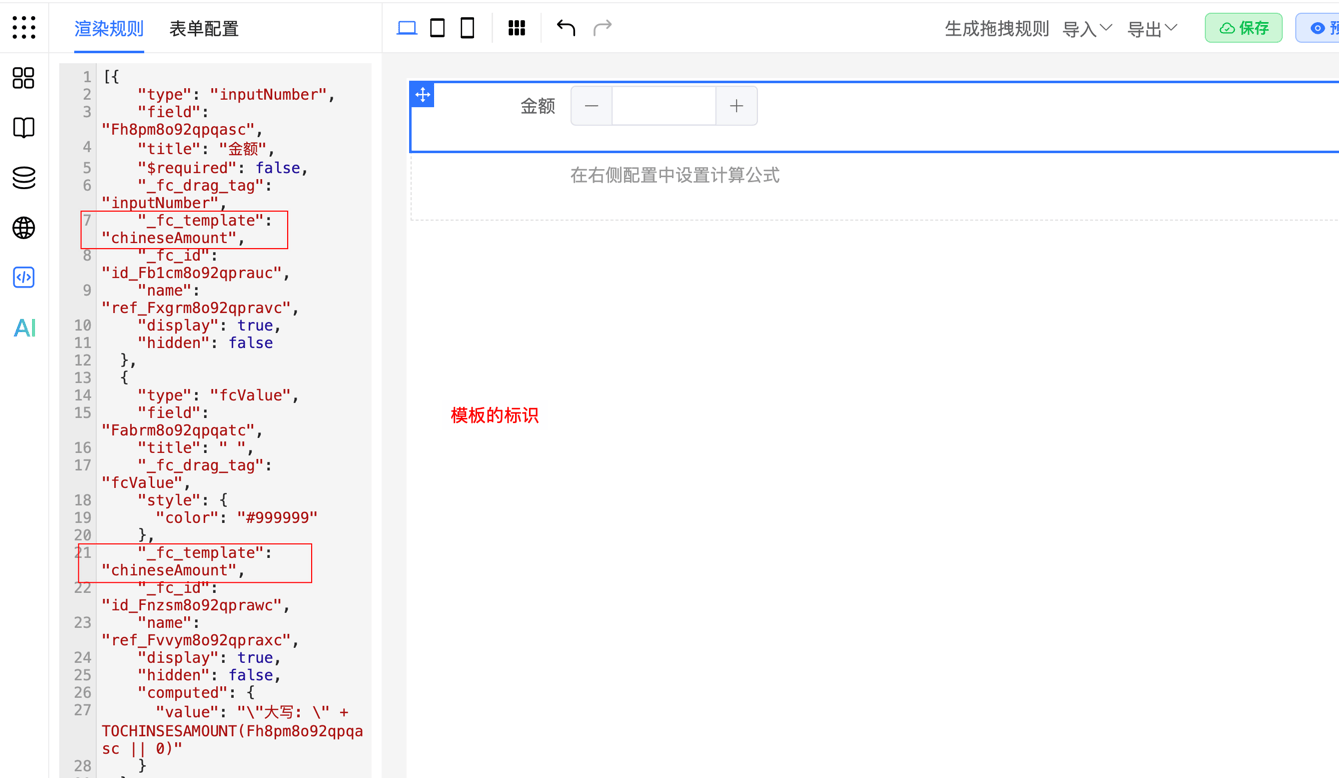Screen dimensions: 1339x778
Task: Switch to the 表单配置 tab
Action: coord(204,29)
